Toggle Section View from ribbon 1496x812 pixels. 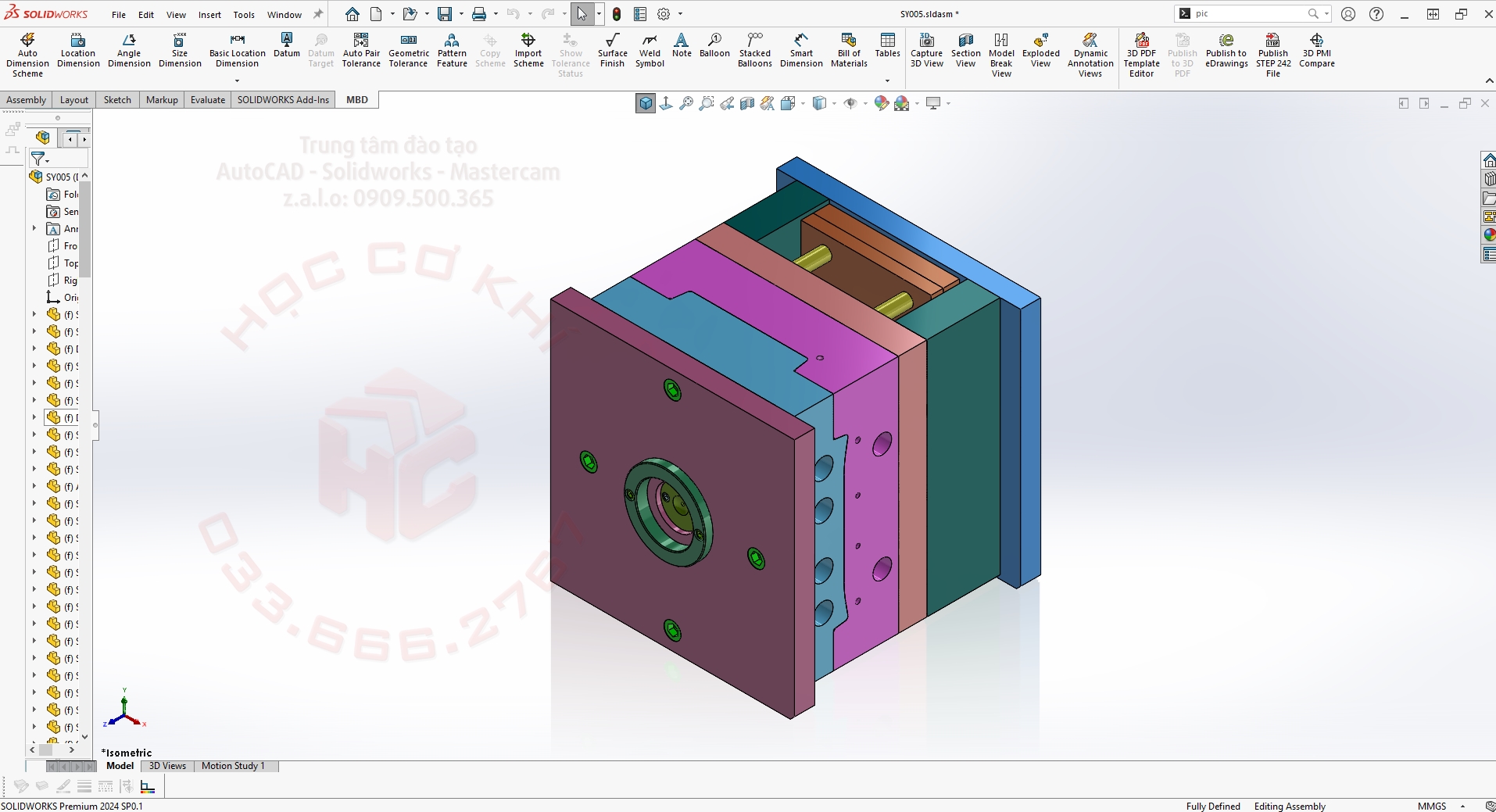tap(966, 50)
